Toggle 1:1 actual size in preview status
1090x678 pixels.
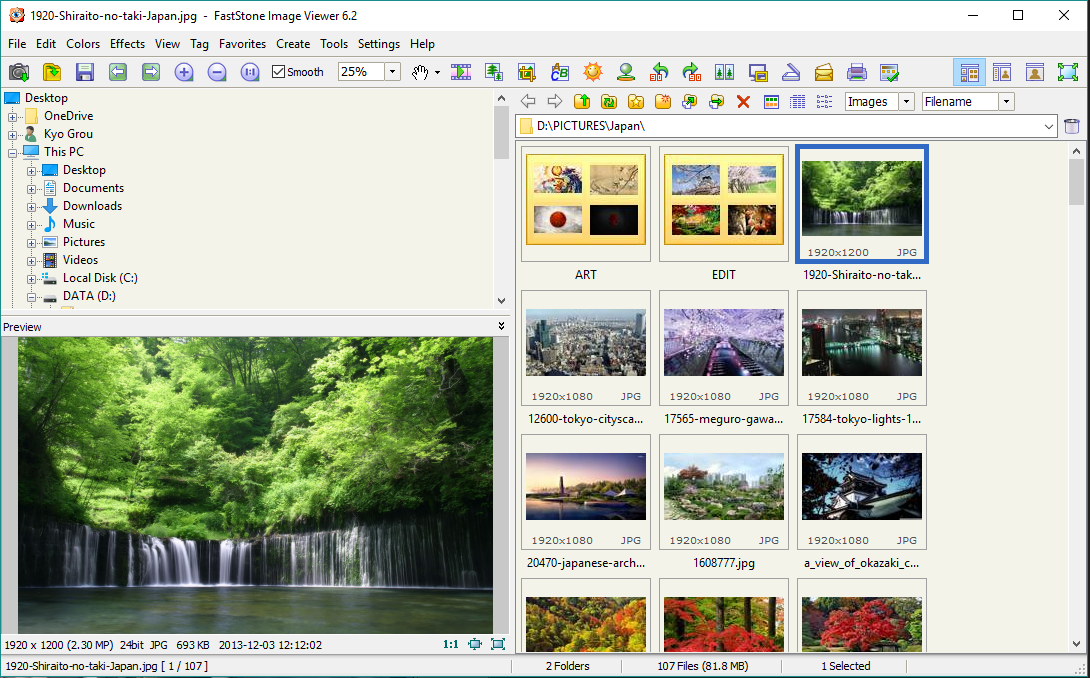(x=450, y=644)
